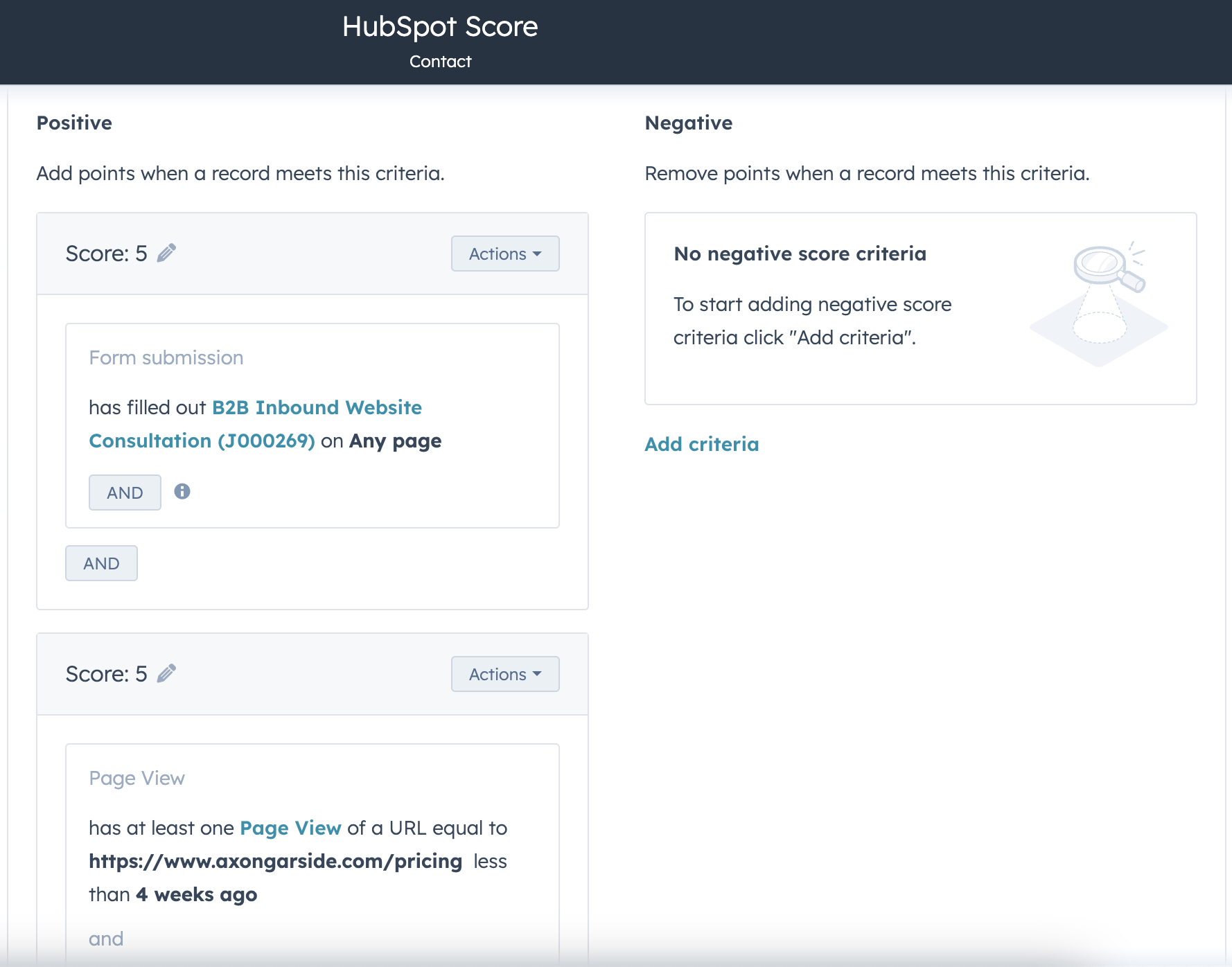Image resolution: width=1232 pixels, height=967 pixels.
Task: Edit the first score using pencil icon
Action: (166, 254)
